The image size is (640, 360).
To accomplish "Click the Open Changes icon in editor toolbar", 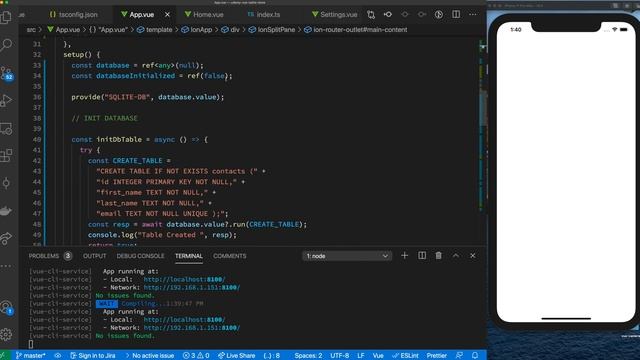I will pos(371,15).
